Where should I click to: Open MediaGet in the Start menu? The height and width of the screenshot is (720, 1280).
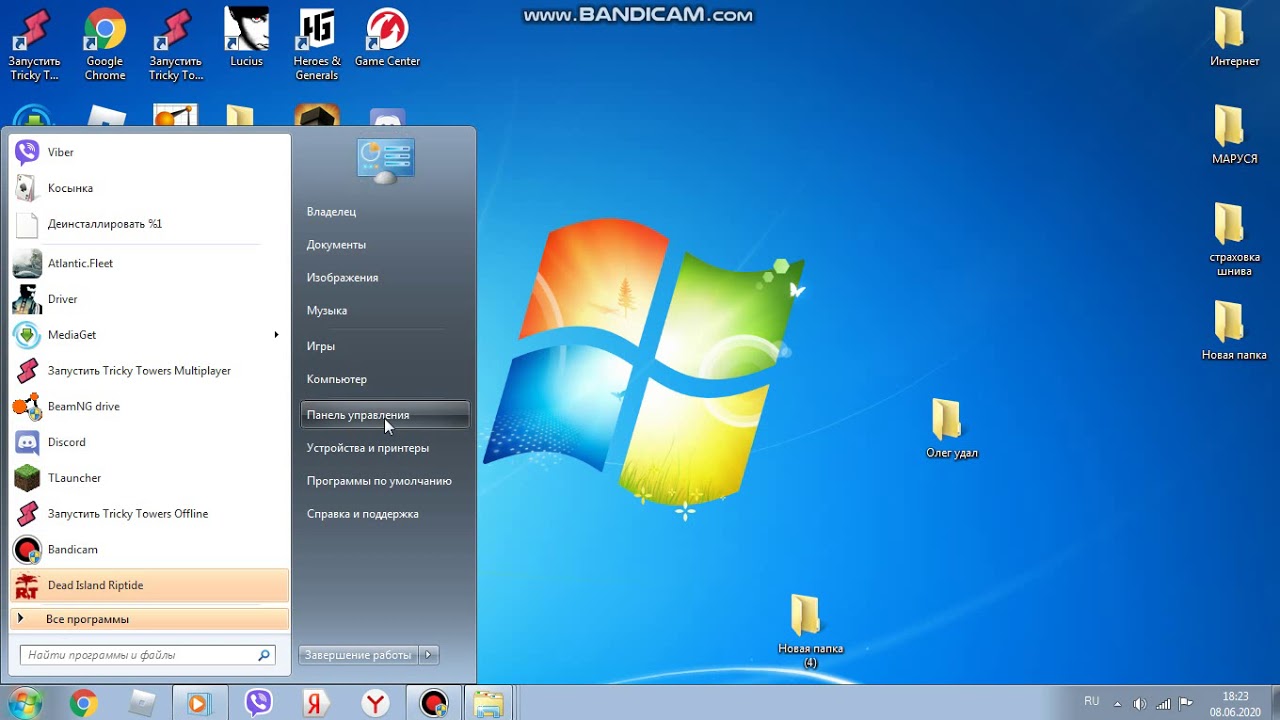(150, 335)
